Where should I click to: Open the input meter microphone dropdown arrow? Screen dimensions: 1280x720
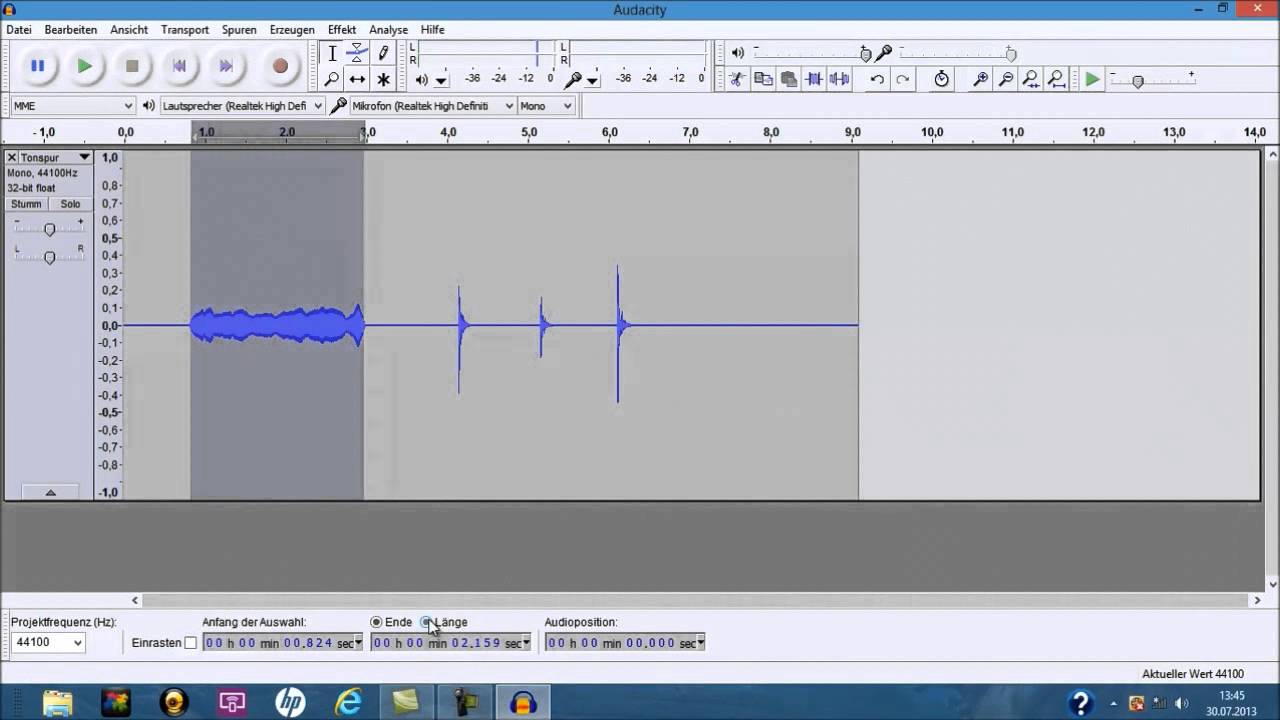tap(592, 81)
